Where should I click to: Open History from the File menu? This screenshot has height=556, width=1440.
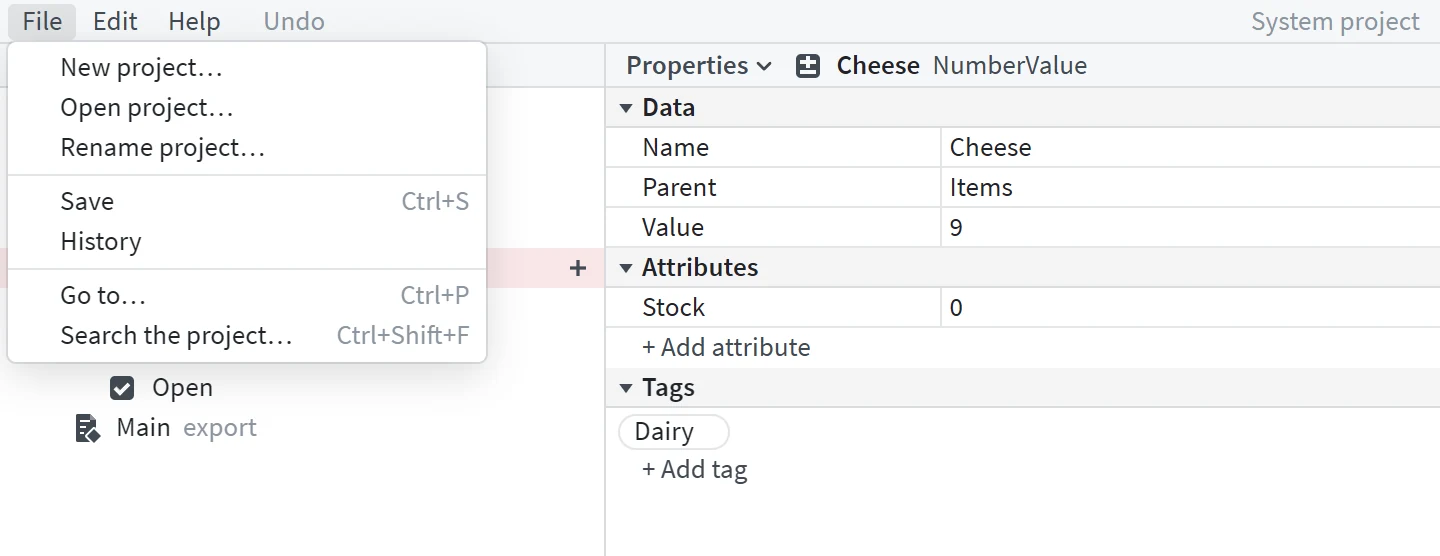pos(247,242)
